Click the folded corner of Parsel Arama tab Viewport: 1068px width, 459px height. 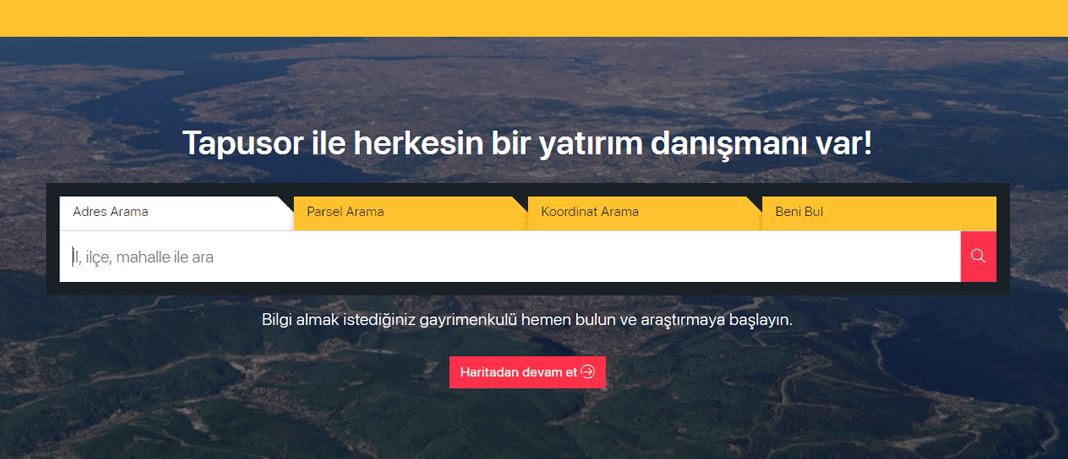(521, 203)
